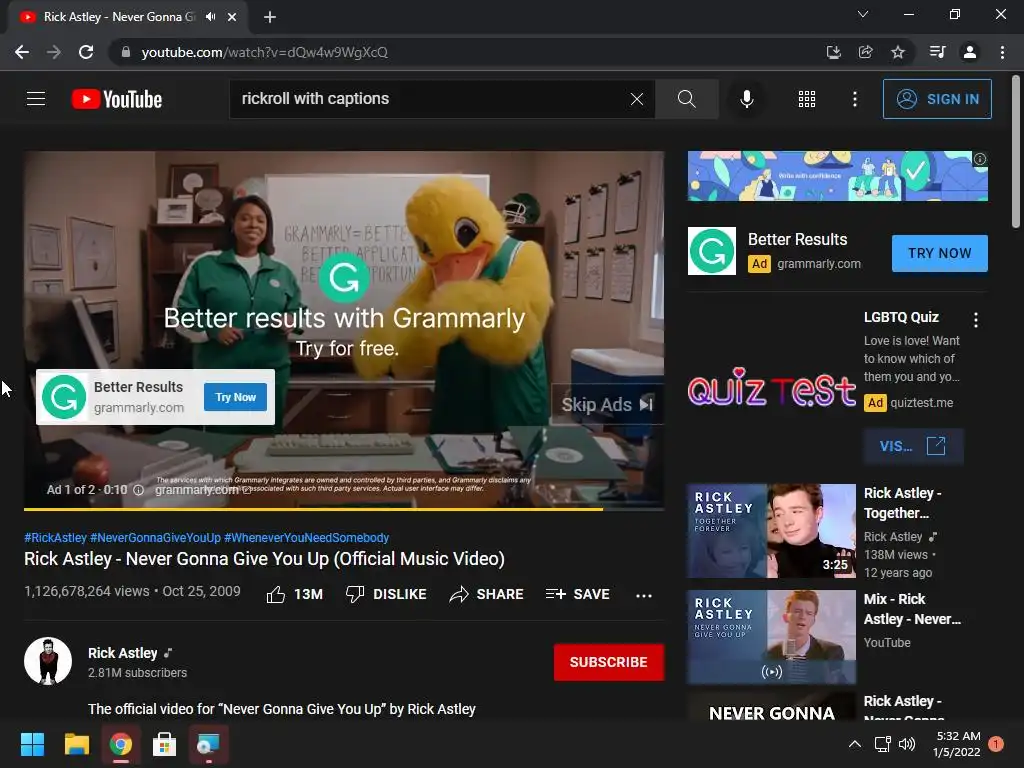Click the VIS... visit site button
Viewport: 1024px width, 768px height.
tap(912, 446)
